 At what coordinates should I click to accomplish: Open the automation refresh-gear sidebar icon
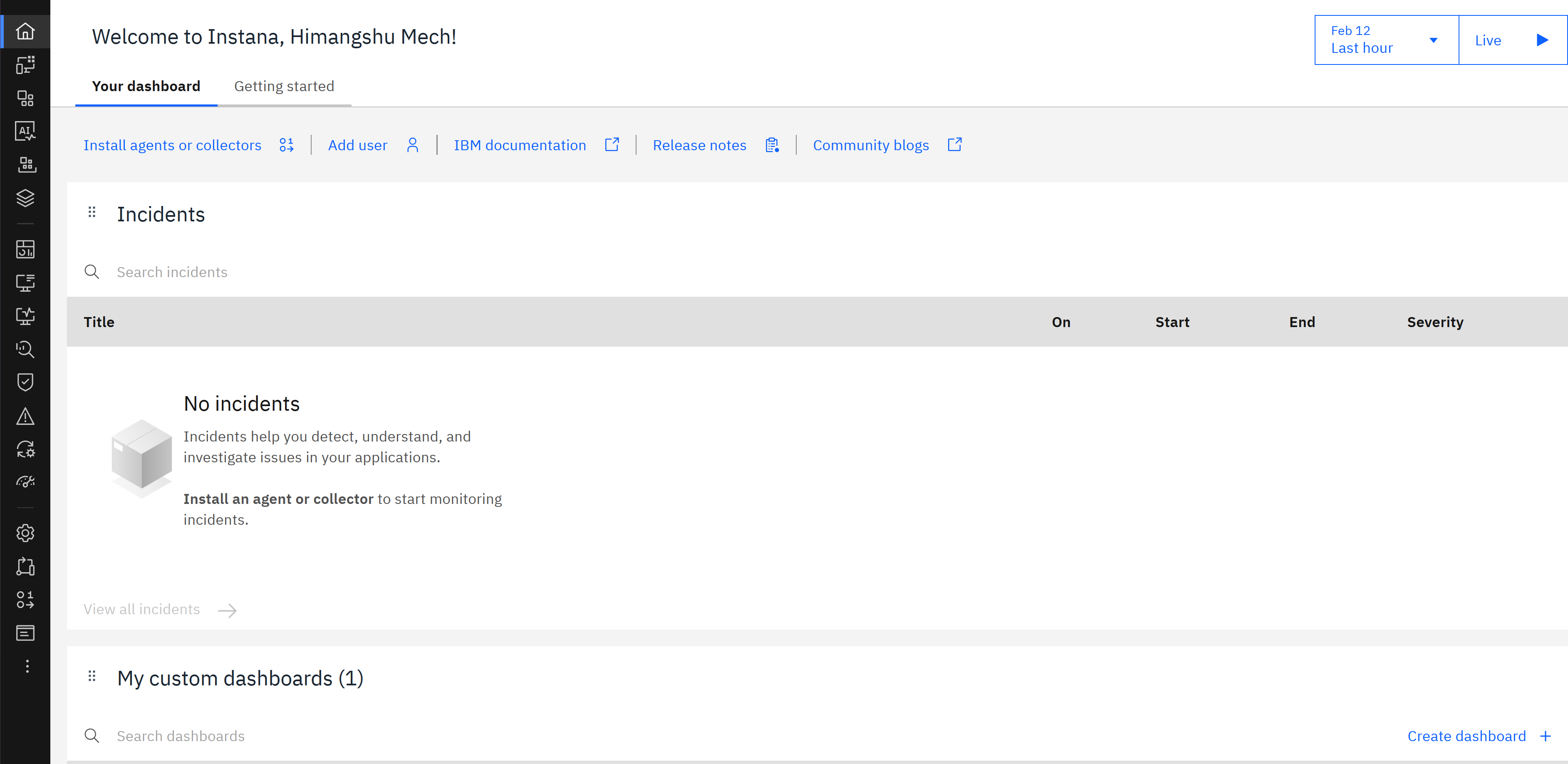pyautogui.click(x=25, y=449)
